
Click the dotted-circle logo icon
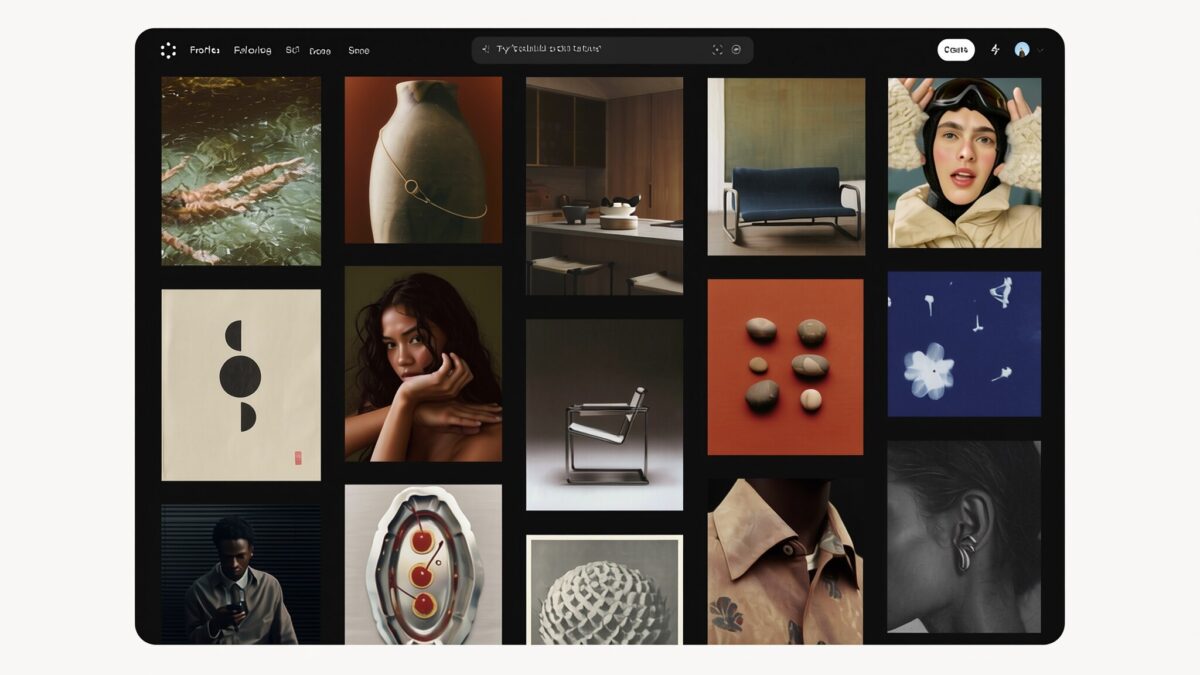click(x=168, y=50)
